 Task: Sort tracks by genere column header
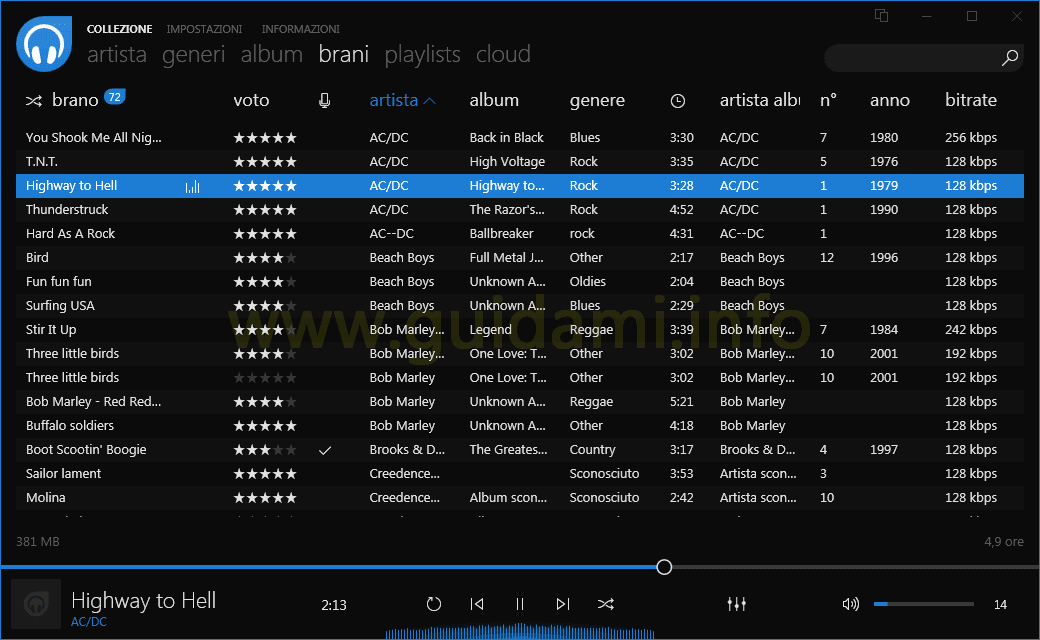point(597,100)
